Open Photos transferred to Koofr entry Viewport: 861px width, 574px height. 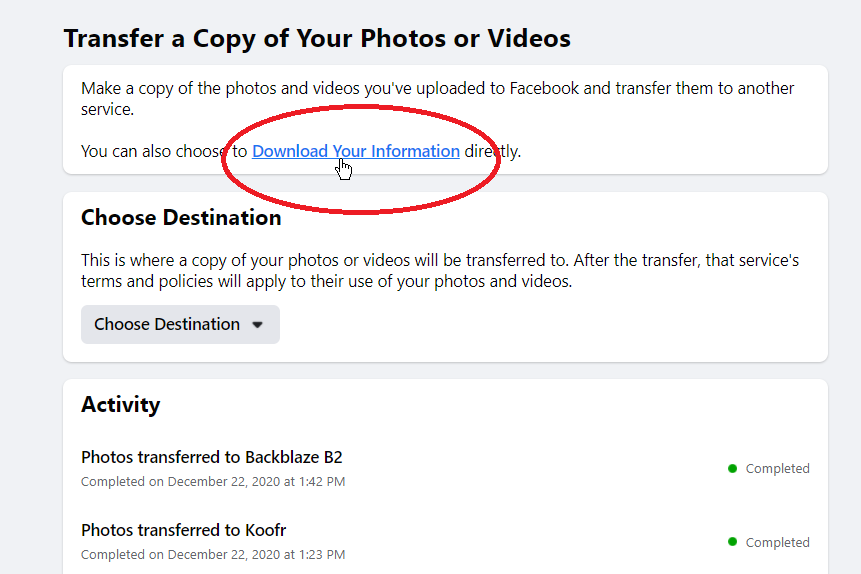pyautogui.click(x=183, y=530)
